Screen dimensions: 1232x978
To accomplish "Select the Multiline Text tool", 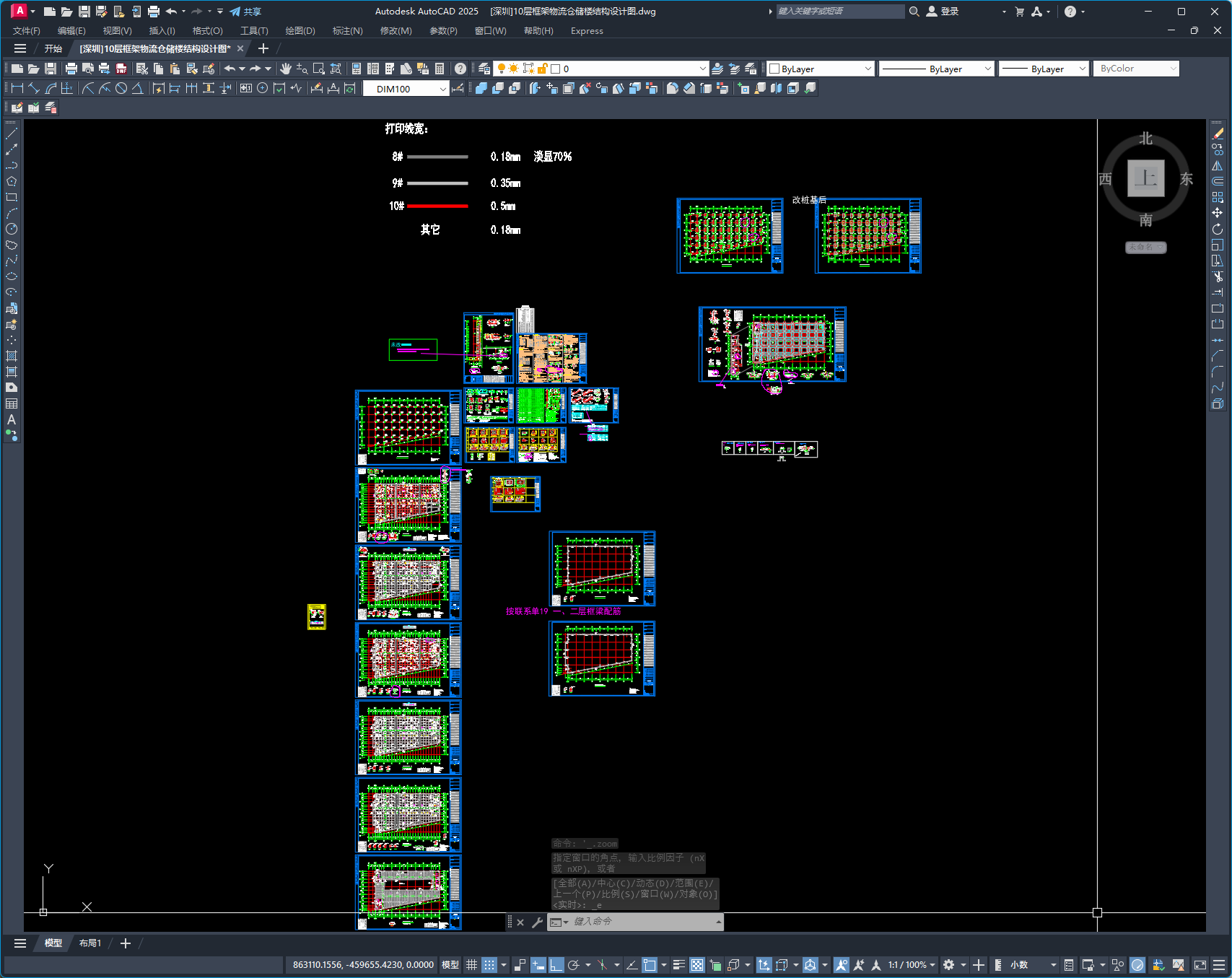I will click(12, 419).
